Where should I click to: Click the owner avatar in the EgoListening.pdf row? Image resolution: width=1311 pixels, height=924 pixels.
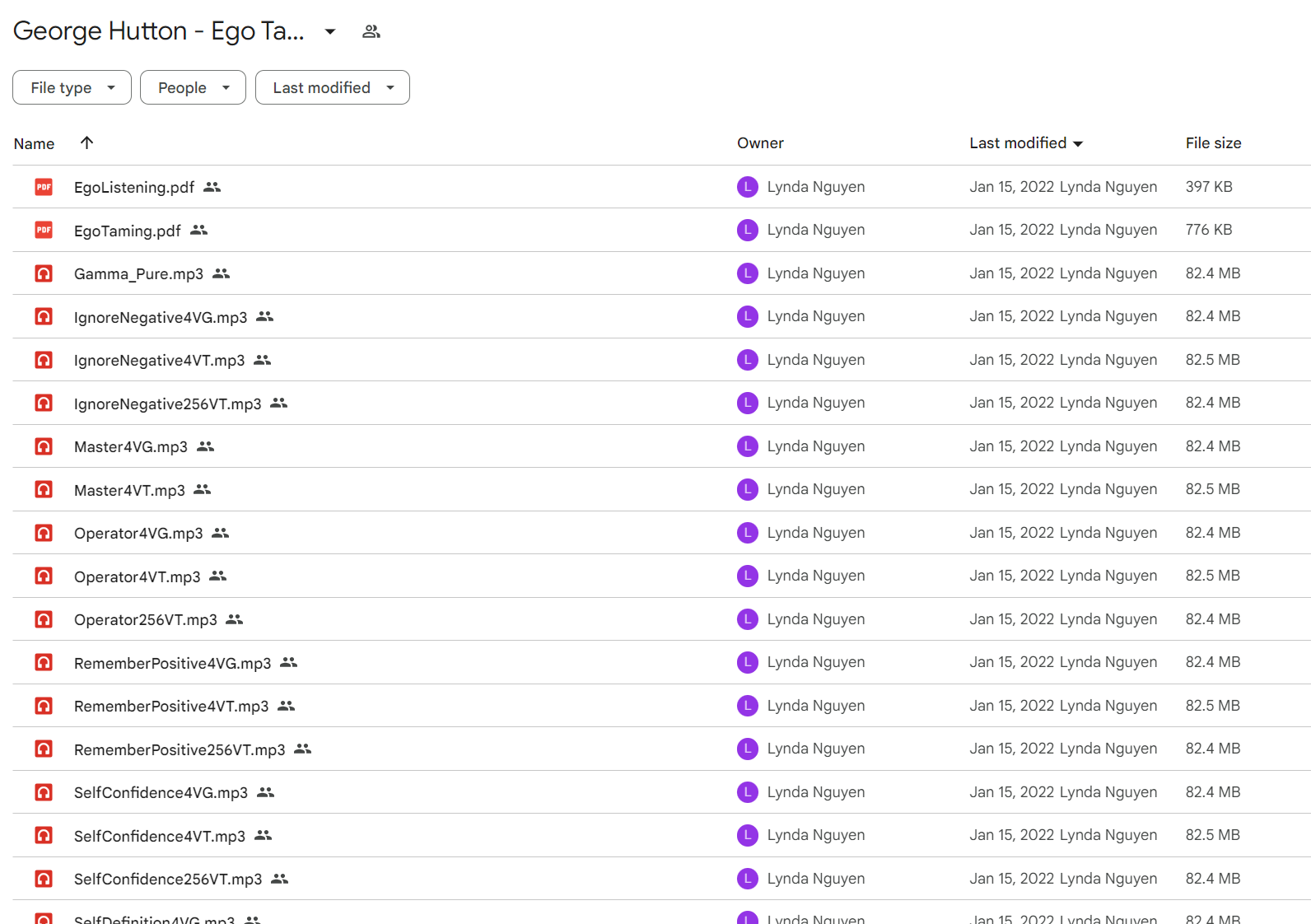coord(748,187)
